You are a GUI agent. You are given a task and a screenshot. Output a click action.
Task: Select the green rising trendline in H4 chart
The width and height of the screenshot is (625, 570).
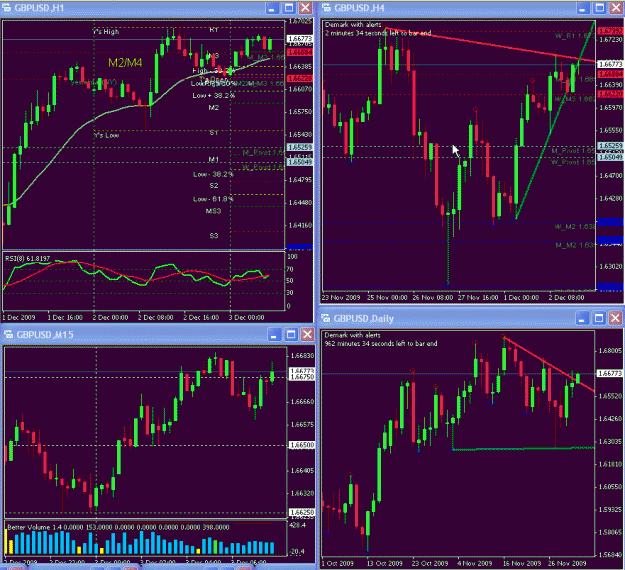[x=555, y=120]
